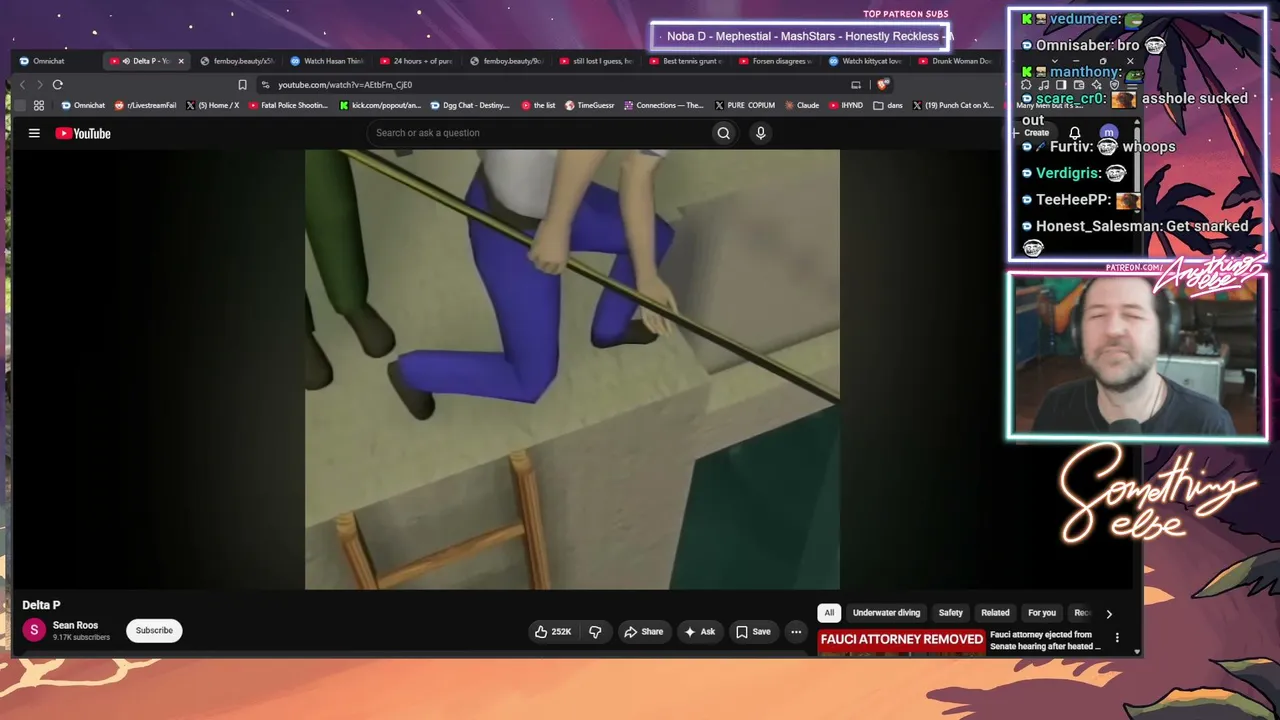The width and height of the screenshot is (1280, 720).
Task: Click the YouTube search magnifier button
Action: click(x=724, y=133)
